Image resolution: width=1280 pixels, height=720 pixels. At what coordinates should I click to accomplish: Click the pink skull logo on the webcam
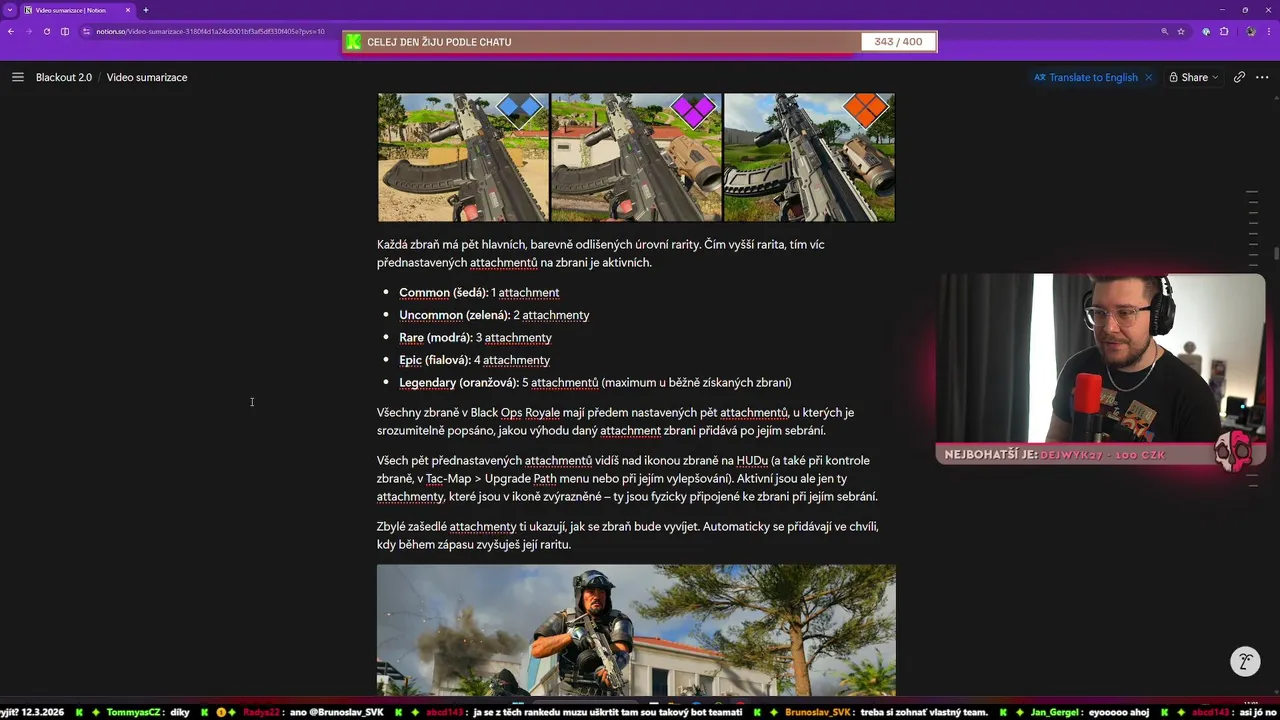[1233, 452]
